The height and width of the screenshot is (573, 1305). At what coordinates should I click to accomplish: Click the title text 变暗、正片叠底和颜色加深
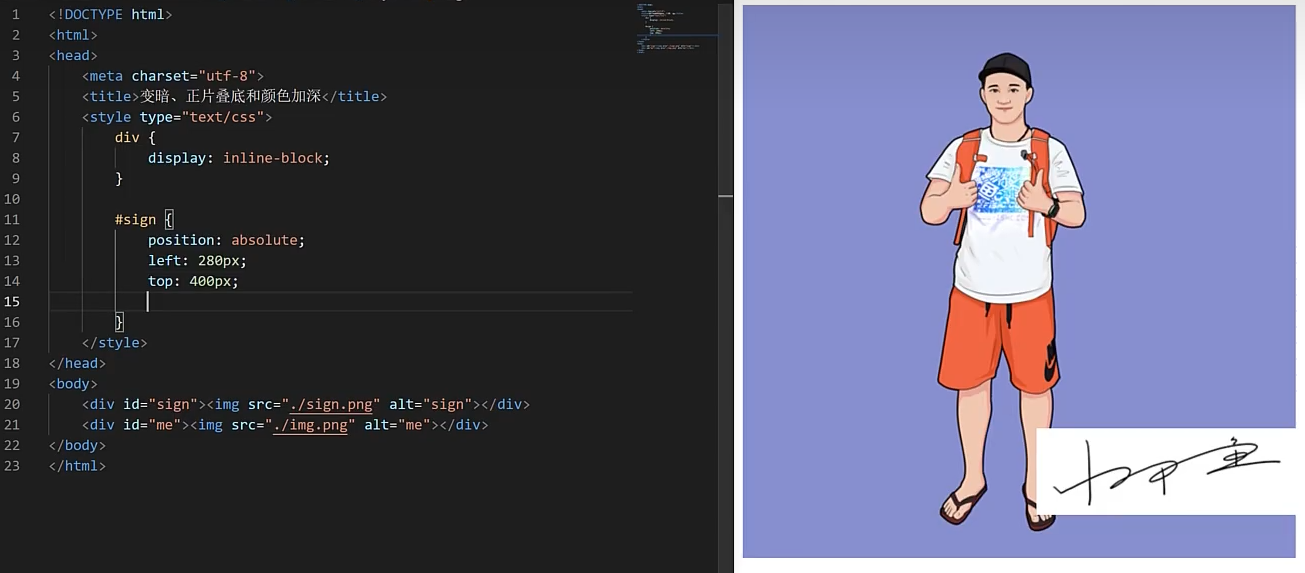pyautogui.click(x=231, y=96)
